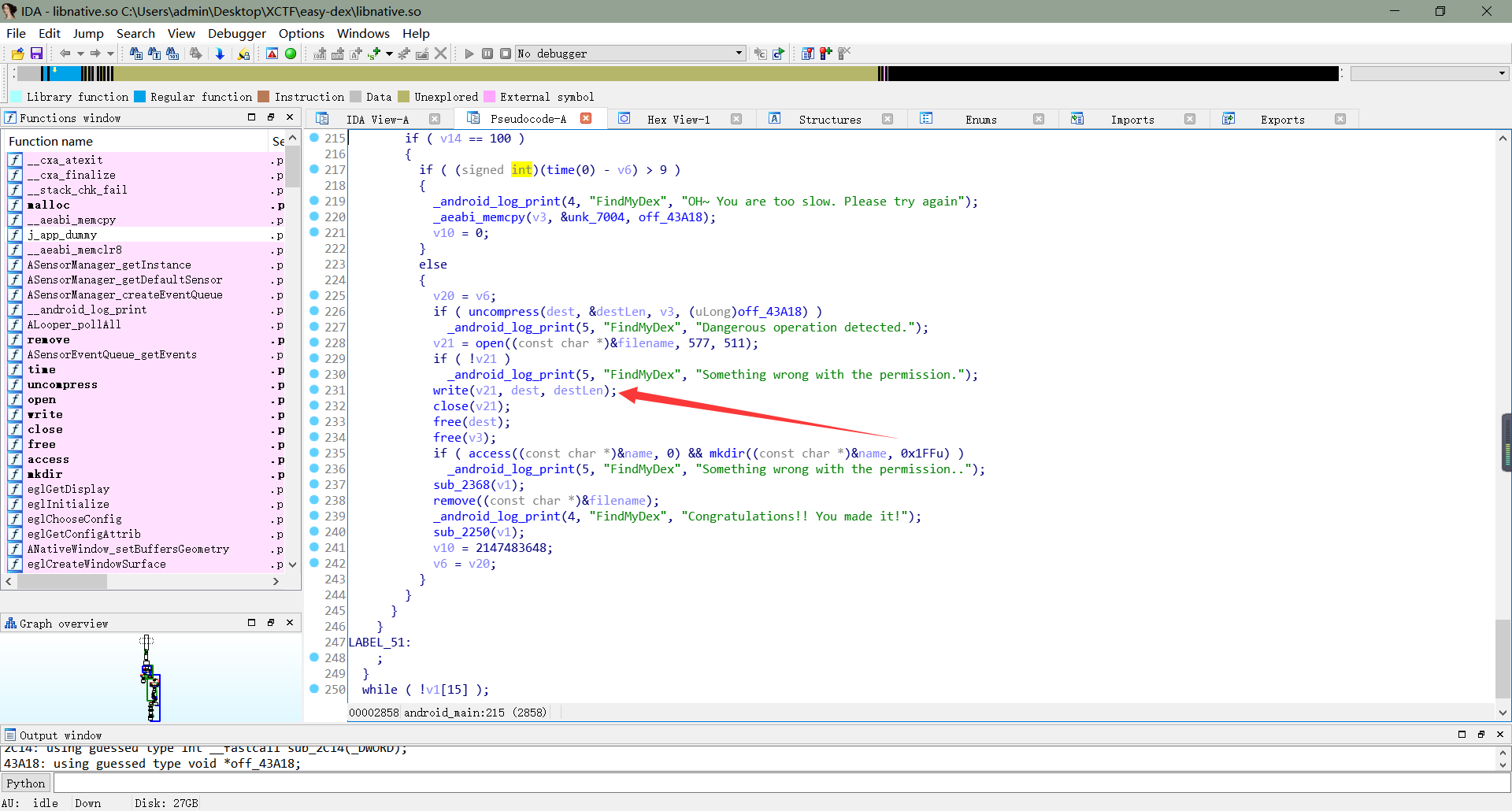
Task: Click the red warning triangle toolbar icon
Action: [x=272, y=54]
